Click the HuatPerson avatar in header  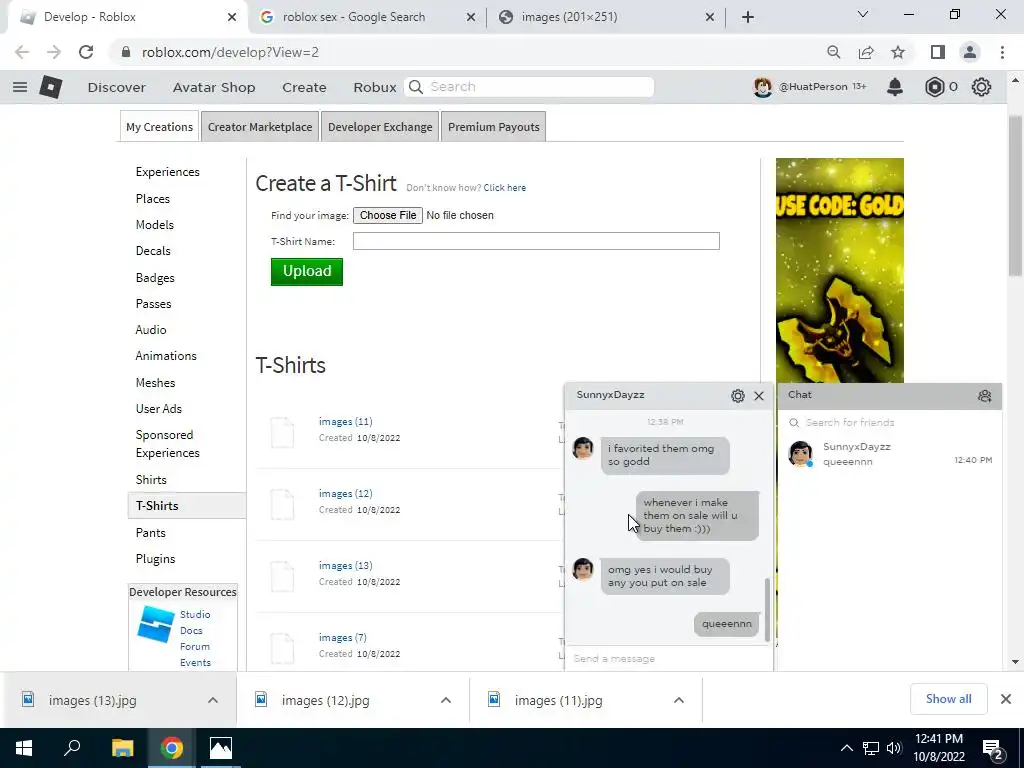762,87
